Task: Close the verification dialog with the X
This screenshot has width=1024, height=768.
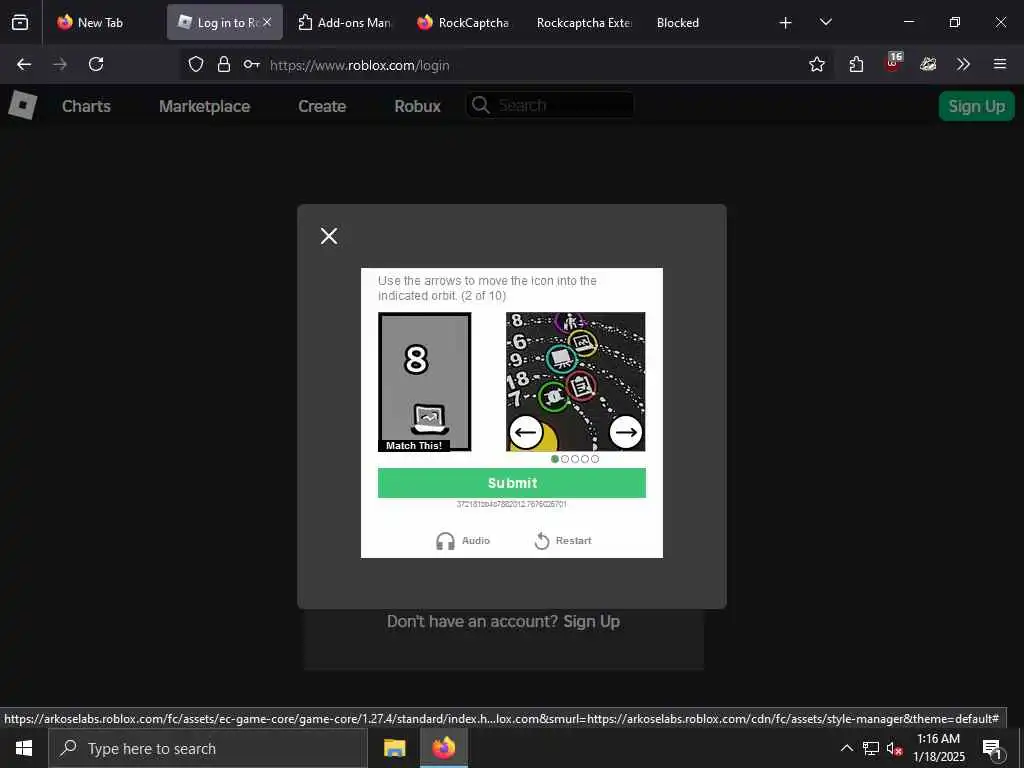Action: (x=329, y=236)
